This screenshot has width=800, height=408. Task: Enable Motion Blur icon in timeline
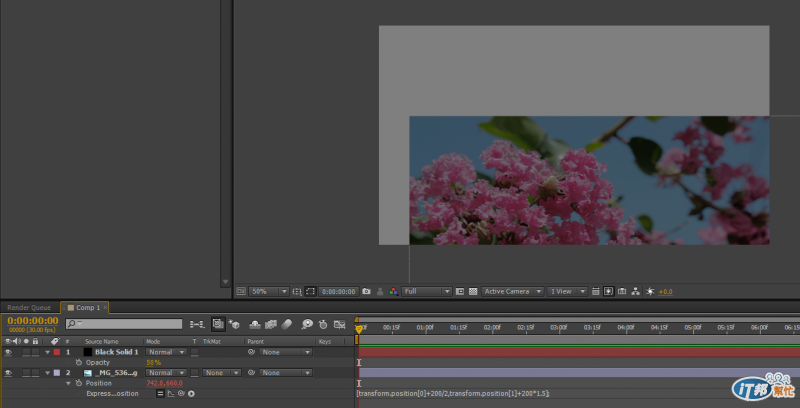click(287, 324)
